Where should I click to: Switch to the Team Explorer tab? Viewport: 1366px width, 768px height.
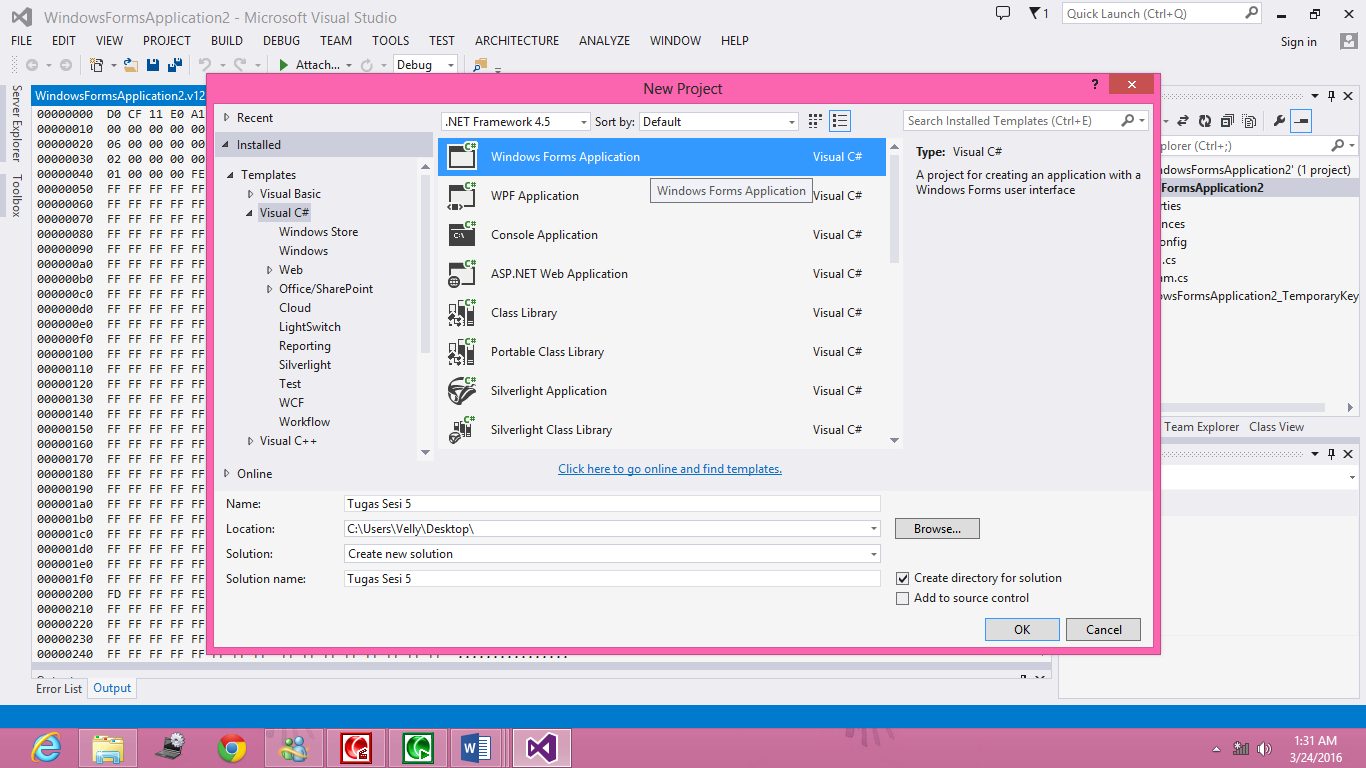[x=1201, y=426]
